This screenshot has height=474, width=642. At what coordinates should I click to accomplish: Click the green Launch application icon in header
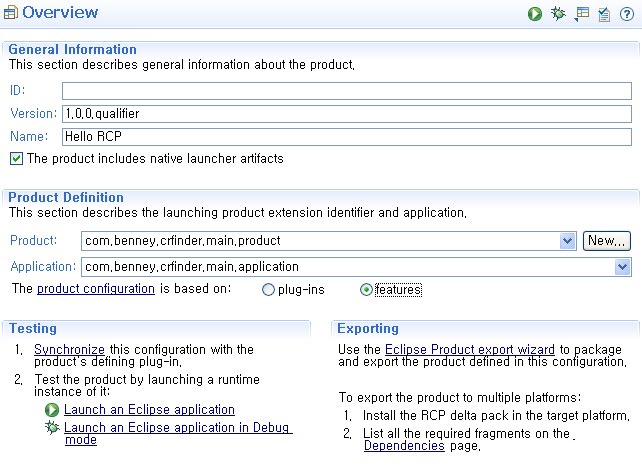pyautogui.click(x=536, y=14)
